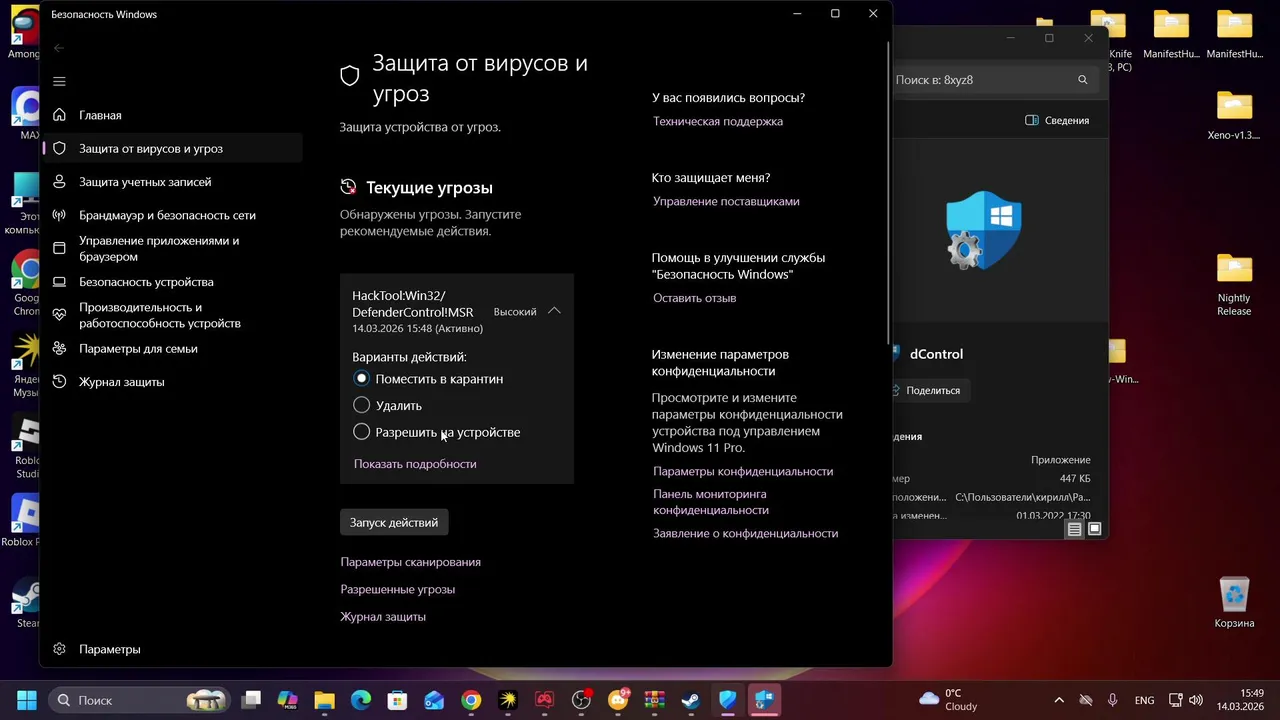Select Xeno-v1.3 folder on desktop
Viewport: 1280px width, 720px height.
pos(1234,115)
